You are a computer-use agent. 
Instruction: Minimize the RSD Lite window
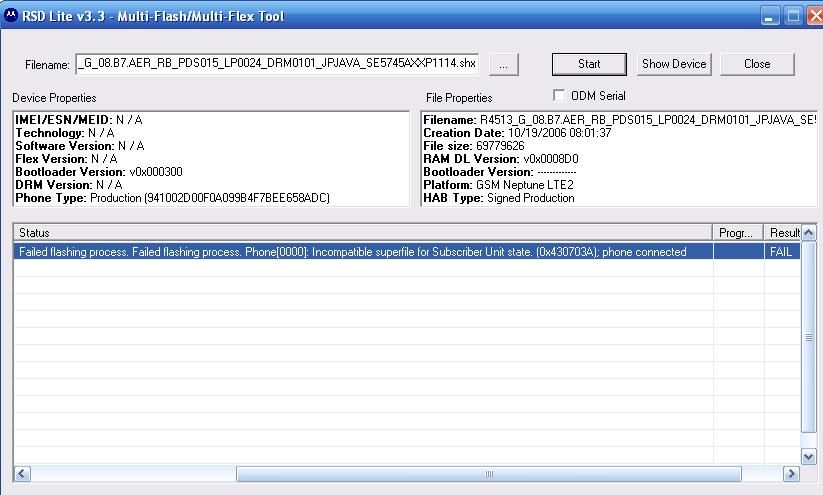pyautogui.click(x=769, y=16)
